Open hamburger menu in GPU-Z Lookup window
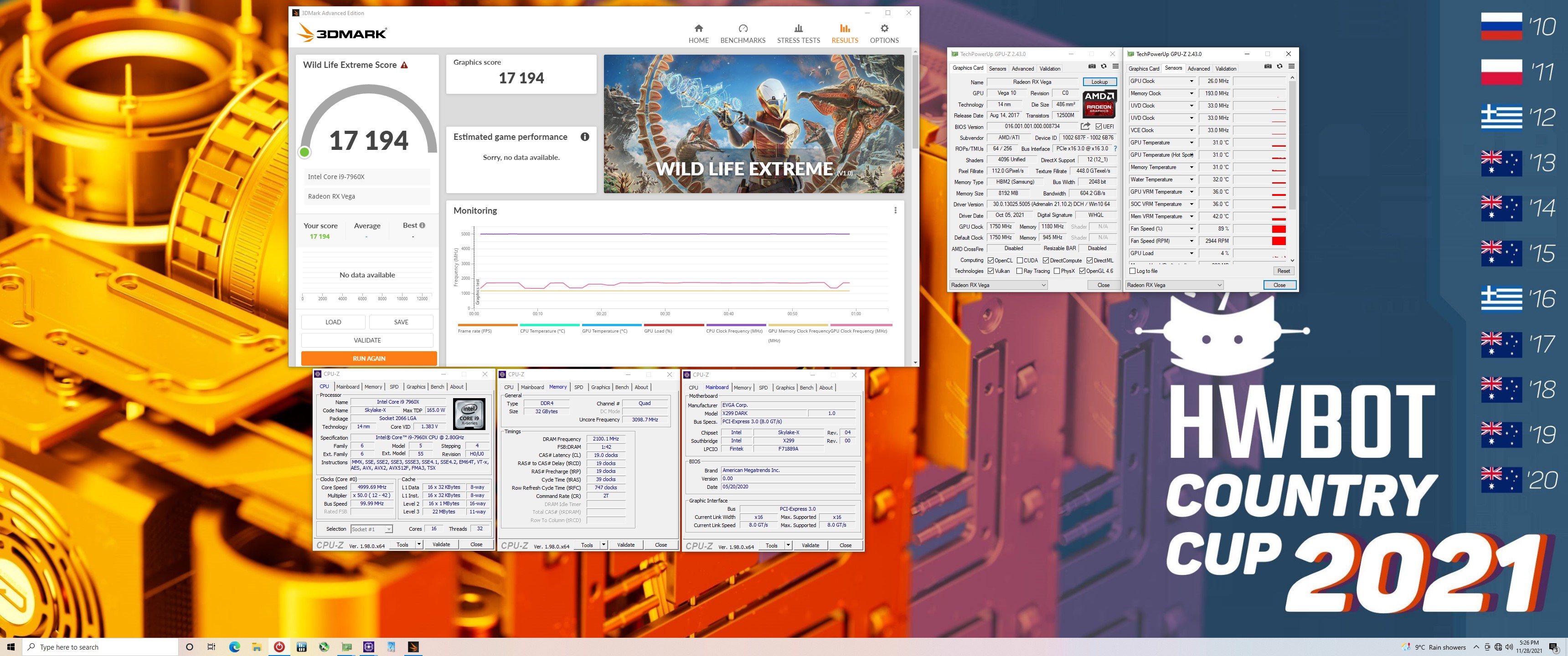Viewport: 1568px width, 656px height. tap(1115, 67)
